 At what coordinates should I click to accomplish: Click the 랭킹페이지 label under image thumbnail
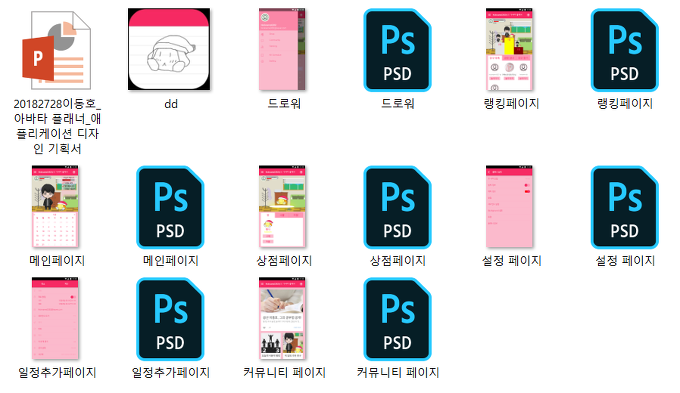click(511, 103)
